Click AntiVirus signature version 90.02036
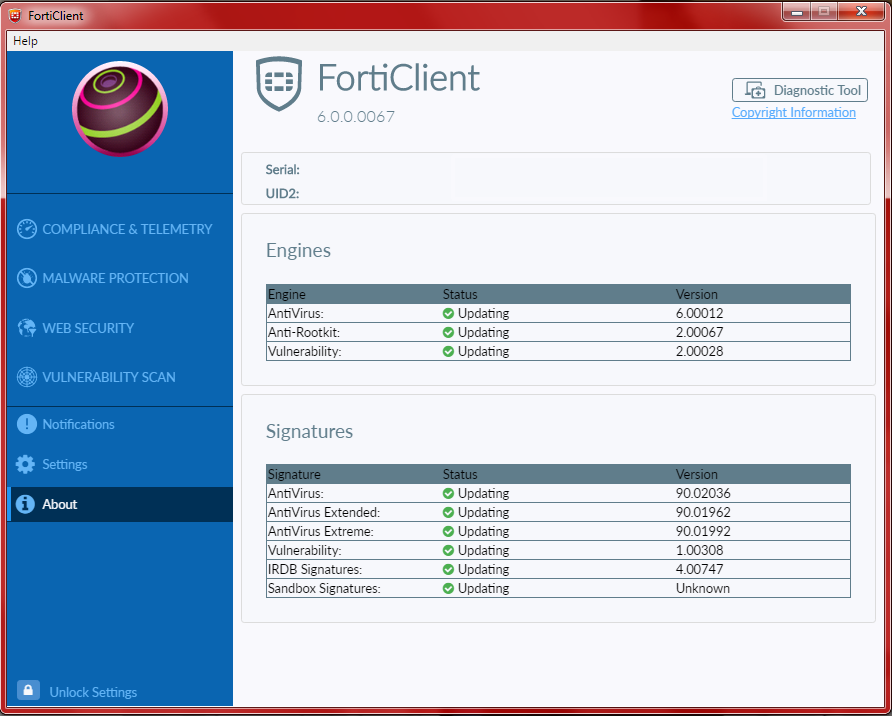This screenshot has width=892, height=716. 703,493
